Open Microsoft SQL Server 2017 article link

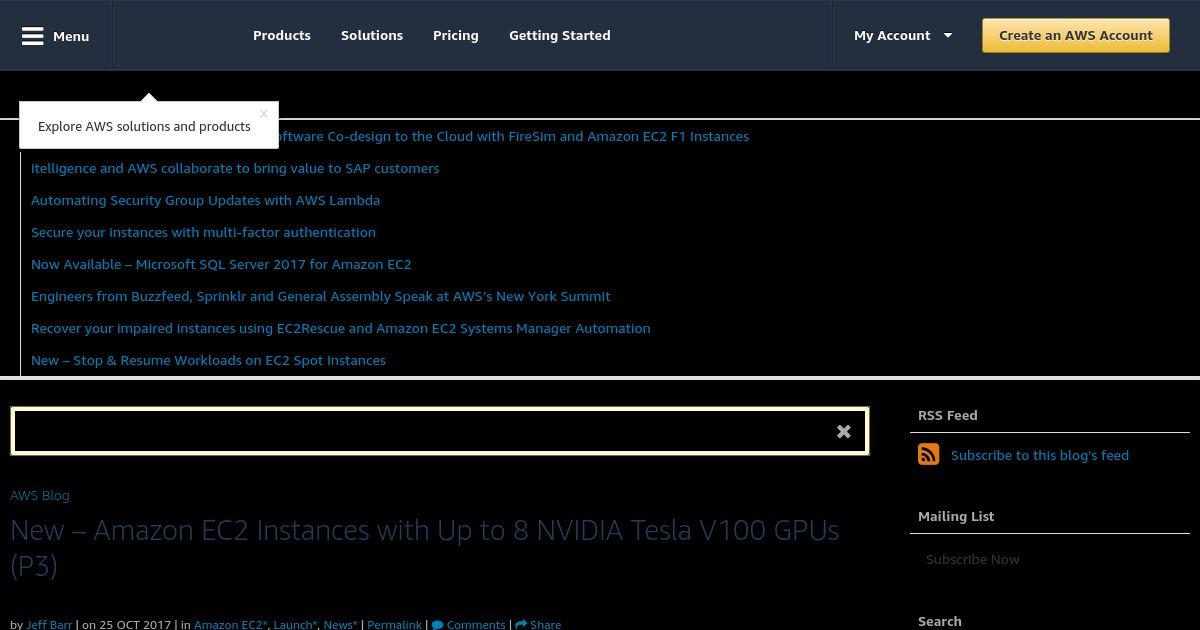(221, 264)
